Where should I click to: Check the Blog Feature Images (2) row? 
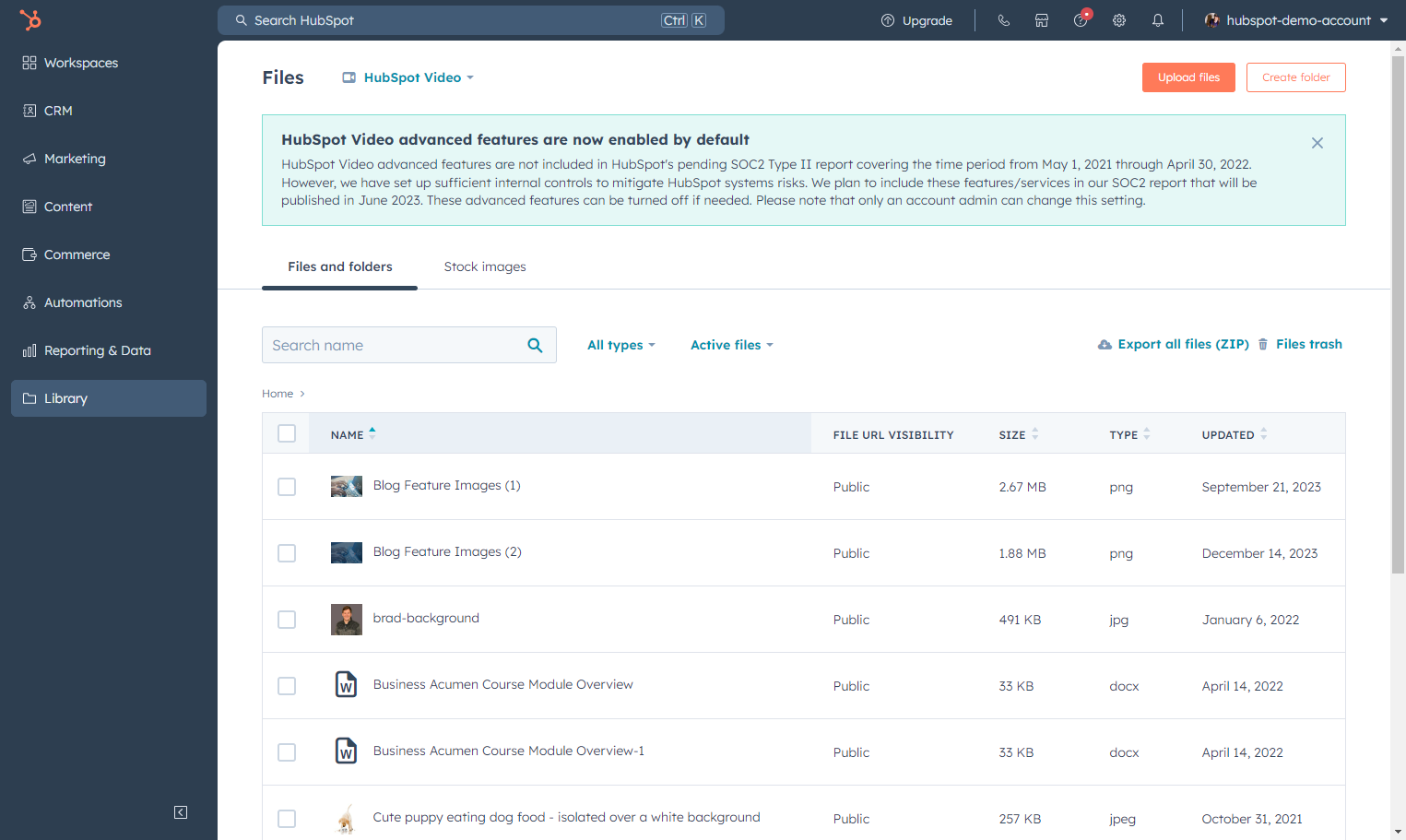point(287,553)
